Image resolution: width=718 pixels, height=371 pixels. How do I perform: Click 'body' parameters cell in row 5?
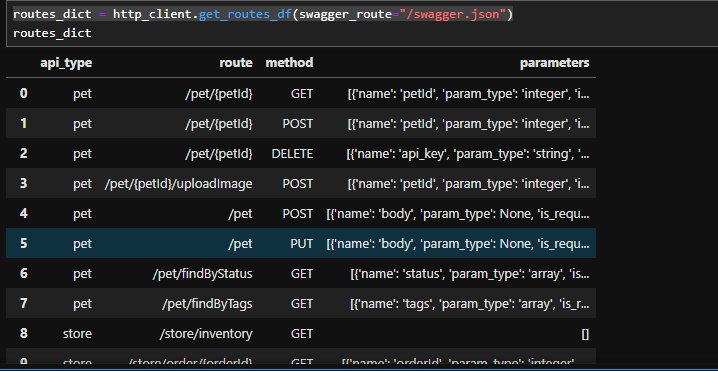coord(458,244)
